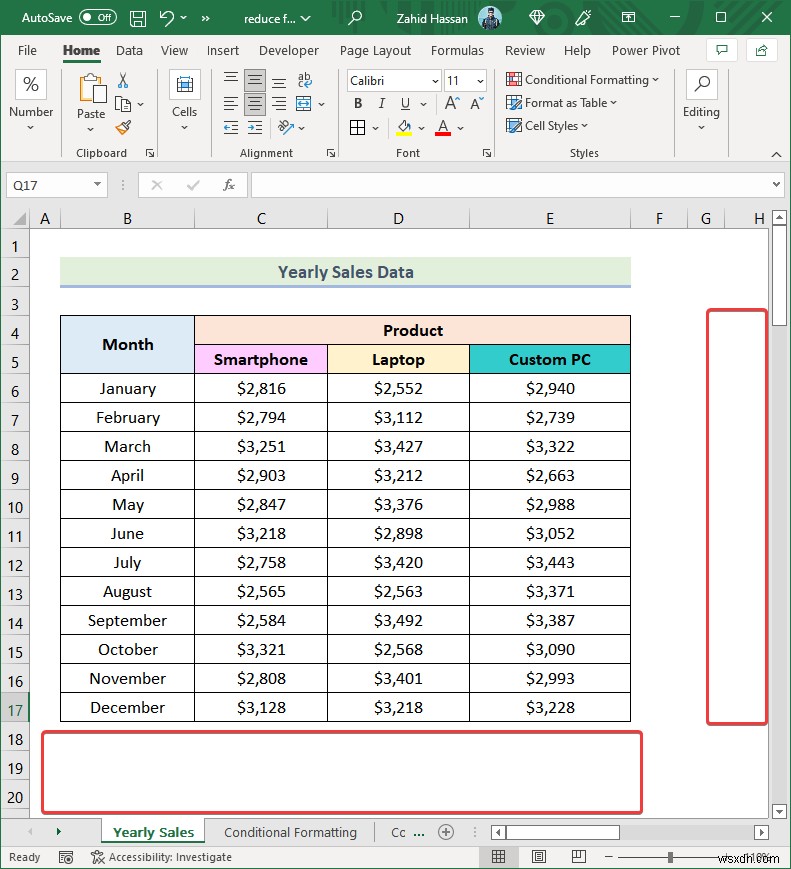Switch to Page Layout view icon
The image size is (791, 869).
point(539,857)
